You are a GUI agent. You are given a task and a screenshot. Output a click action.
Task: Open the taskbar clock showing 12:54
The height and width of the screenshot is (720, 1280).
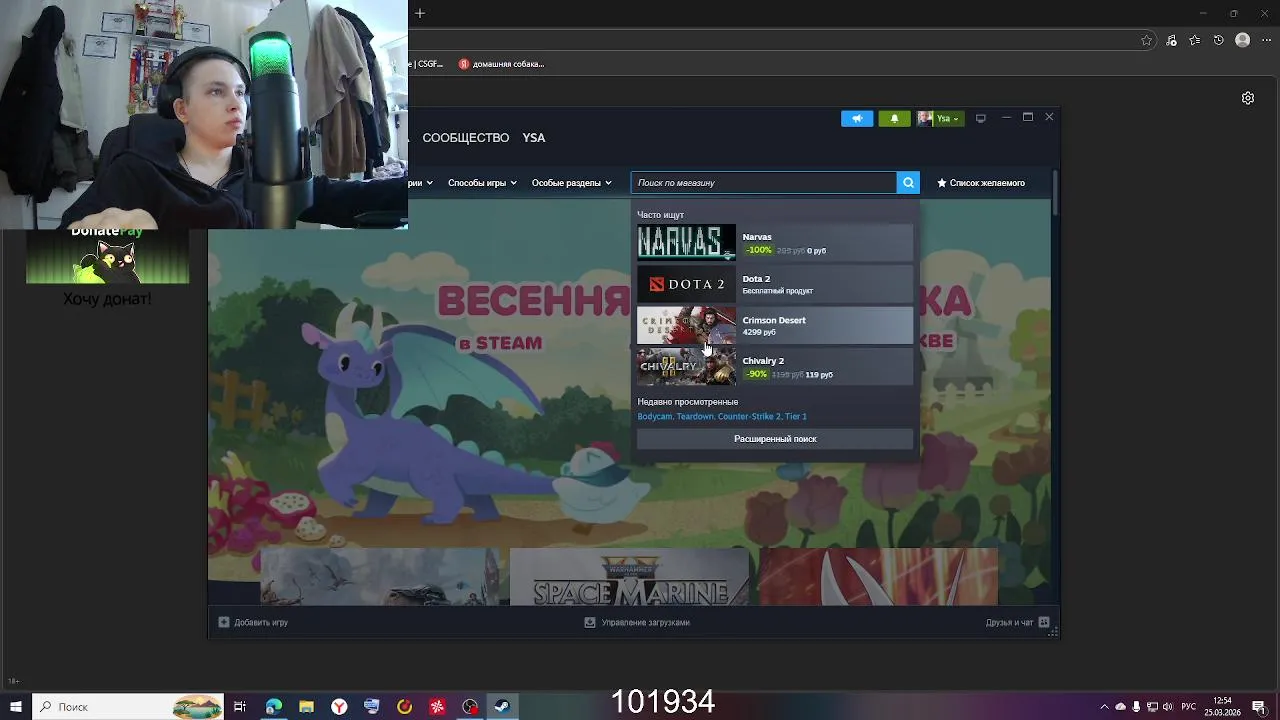(x=1222, y=707)
